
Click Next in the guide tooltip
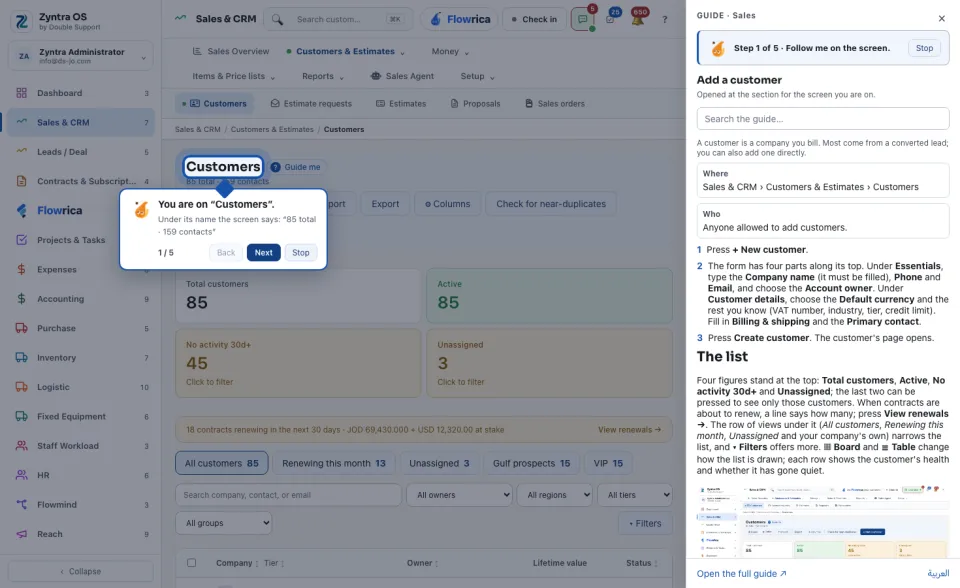click(263, 252)
